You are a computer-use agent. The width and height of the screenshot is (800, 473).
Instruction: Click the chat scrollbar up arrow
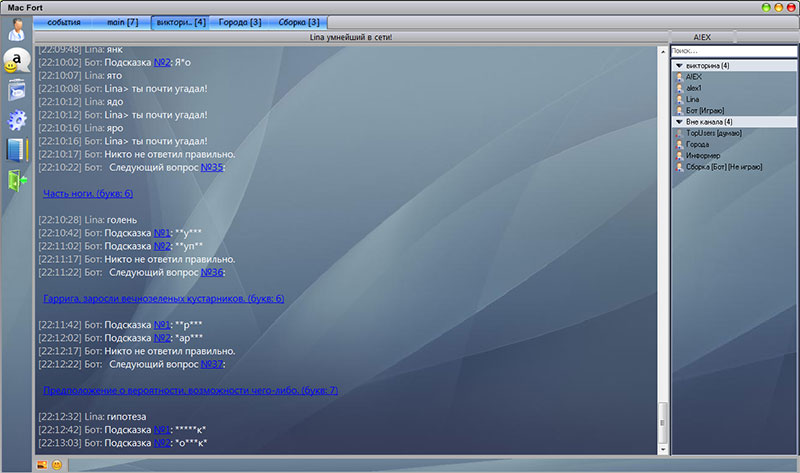[660, 50]
